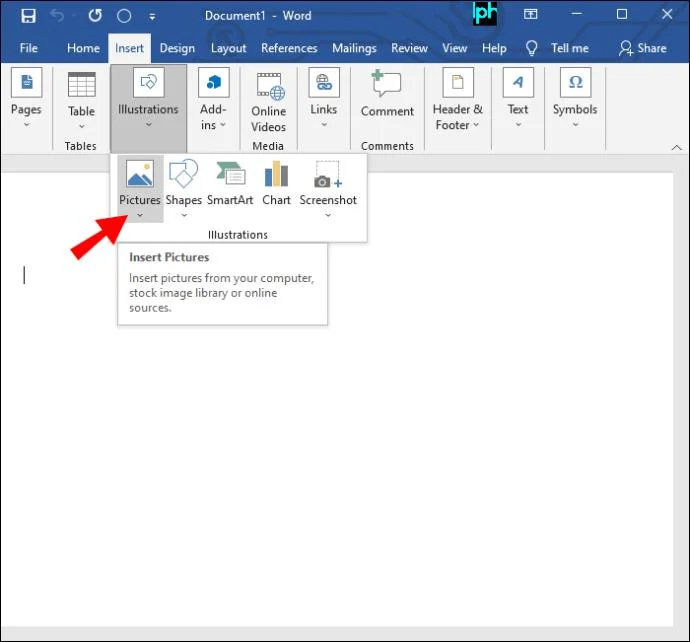
Task: Open the References tab
Action: 289,48
